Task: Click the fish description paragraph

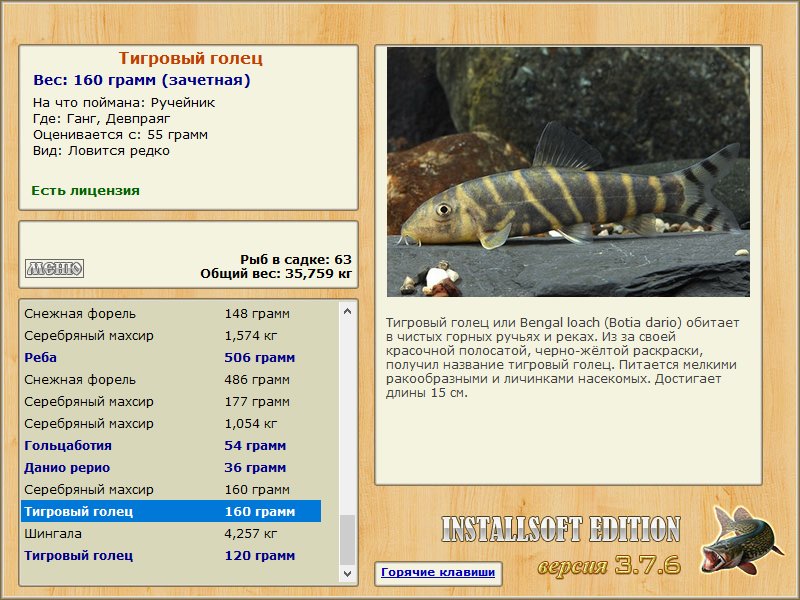Action: point(562,358)
